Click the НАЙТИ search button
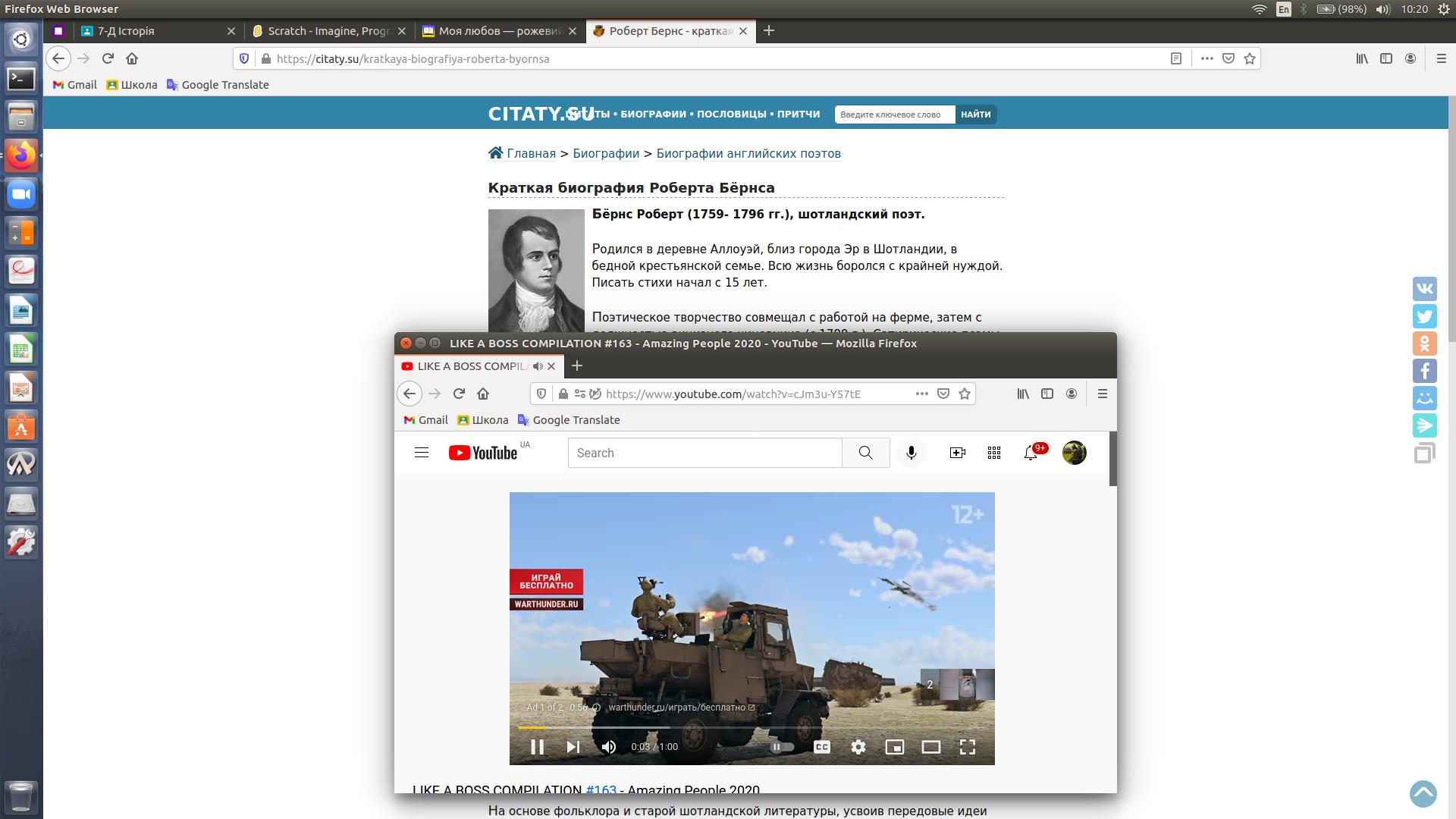This screenshot has height=819, width=1456. pos(975,115)
